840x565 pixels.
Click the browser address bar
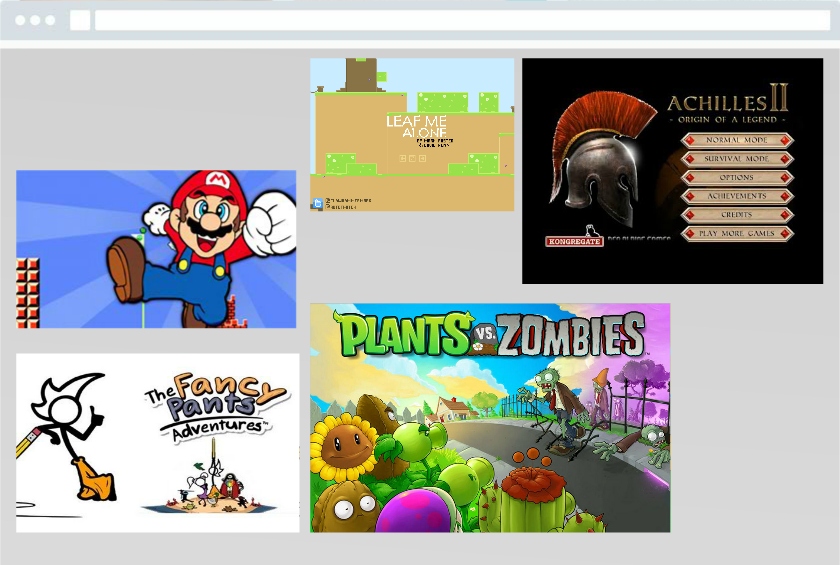(x=462, y=20)
